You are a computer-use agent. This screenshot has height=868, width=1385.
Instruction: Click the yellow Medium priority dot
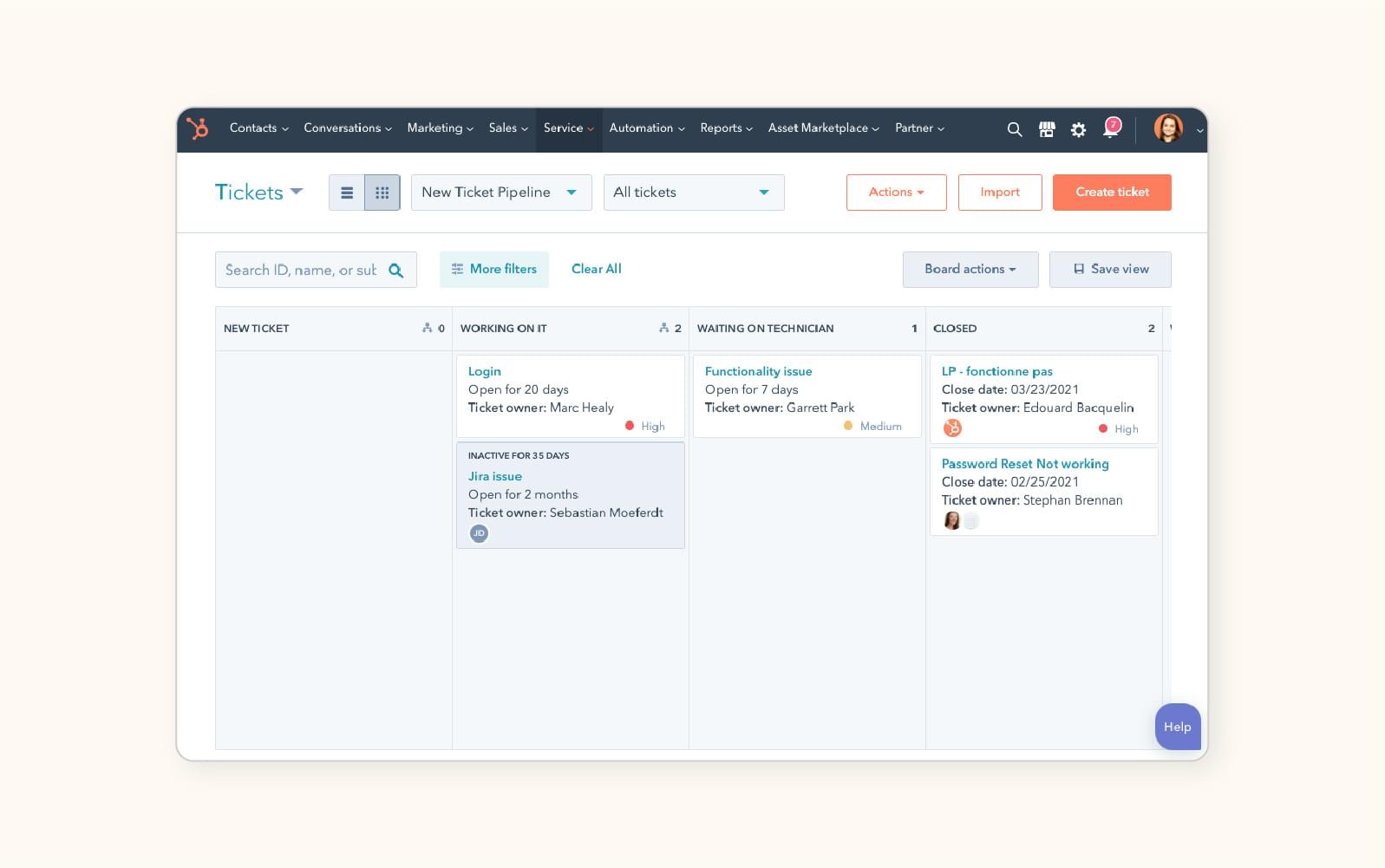point(848,426)
